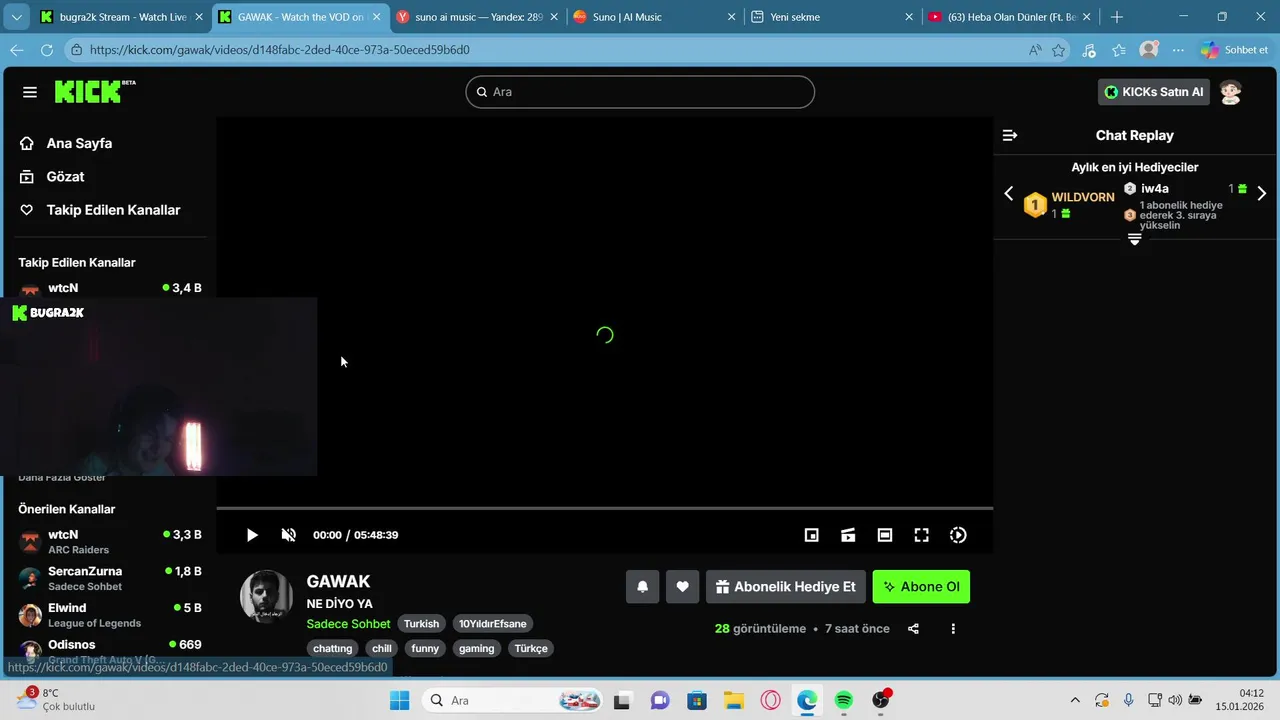
Task: Open a new browser tab
Action: point(1117,17)
